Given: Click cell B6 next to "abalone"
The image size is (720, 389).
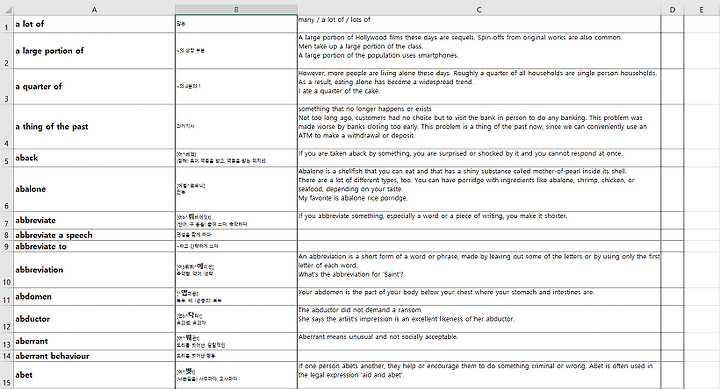Looking at the screenshot, I should click(236, 189).
